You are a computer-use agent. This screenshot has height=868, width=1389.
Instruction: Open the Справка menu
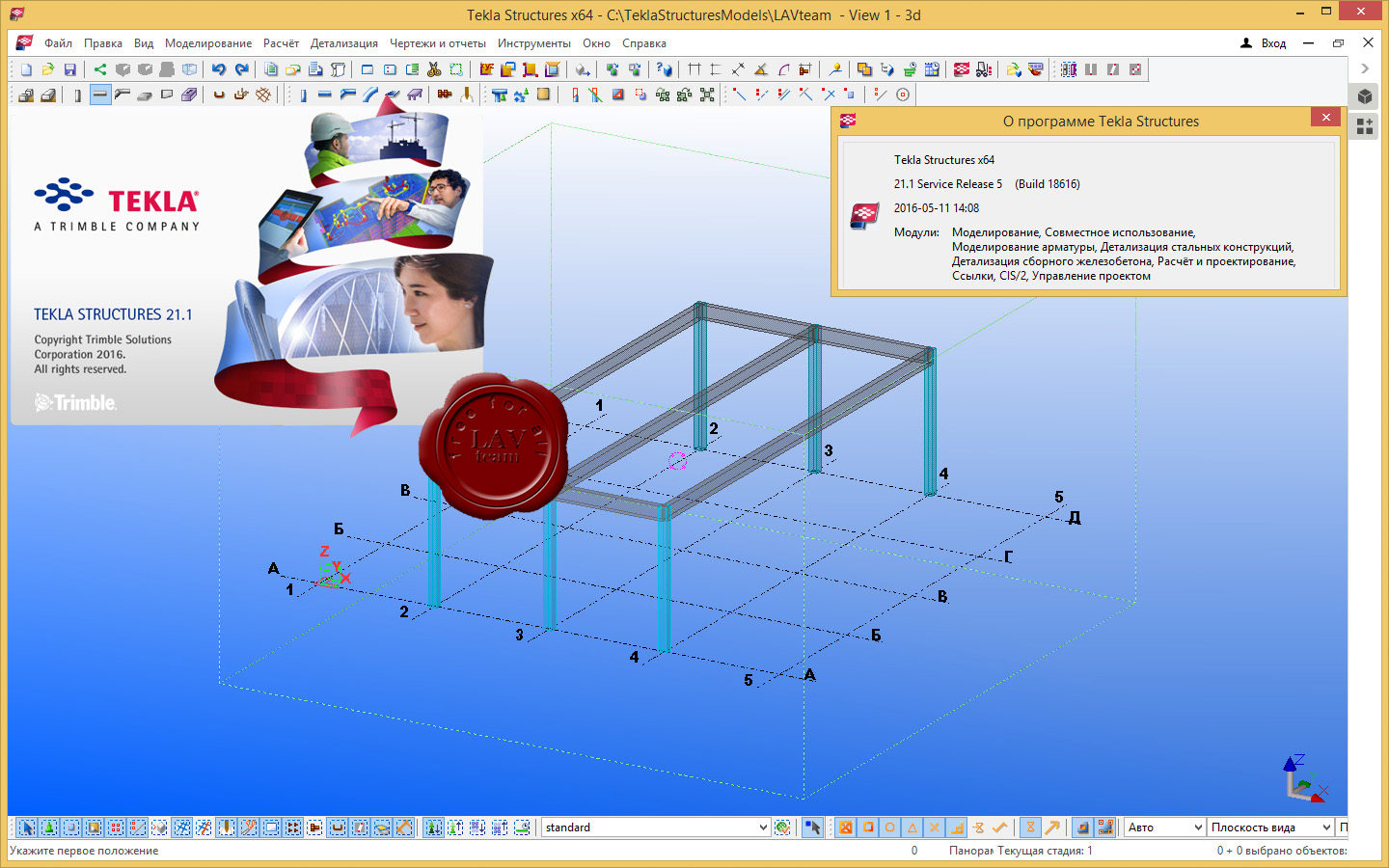pyautogui.click(x=644, y=43)
